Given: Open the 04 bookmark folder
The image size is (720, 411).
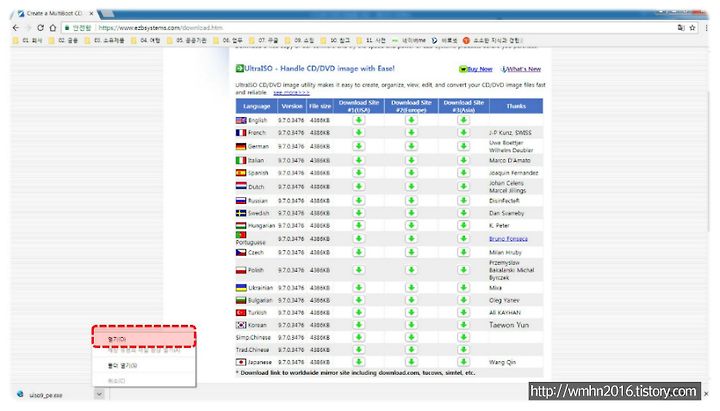Looking at the screenshot, I should (x=146, y=40).
